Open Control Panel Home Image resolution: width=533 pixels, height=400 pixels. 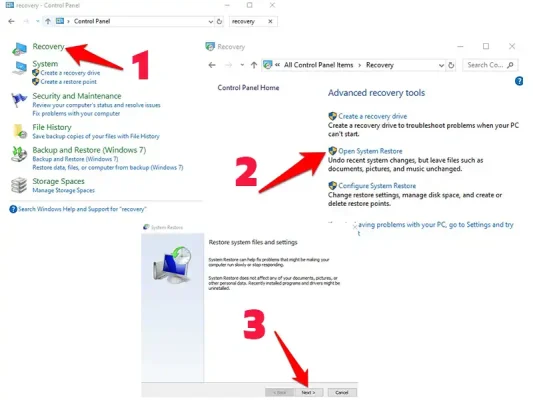coord(248,88)
